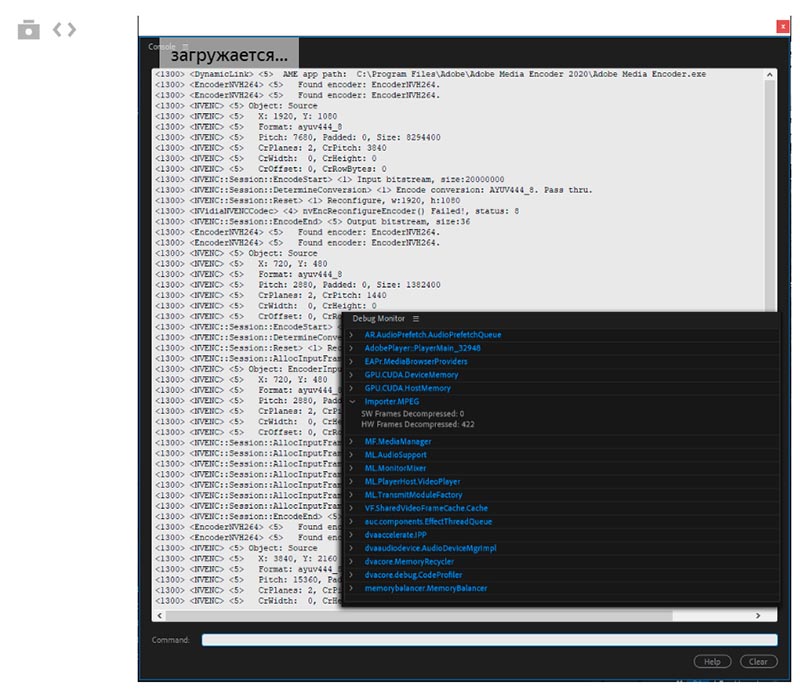
Task: Expand the GPU.CUDA.DeviceMemory entry
Action: (351, 374)
